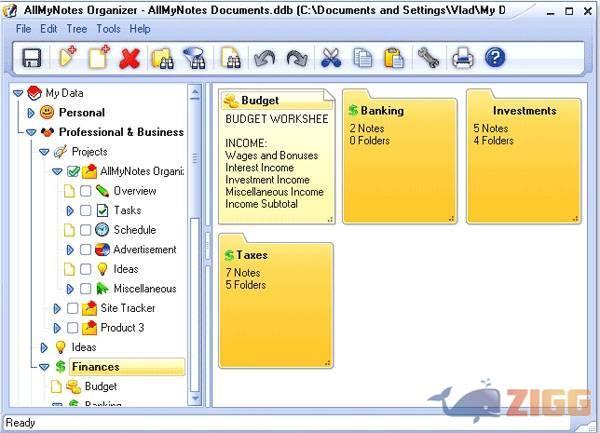Viewport: 600px width, 433px height.
Task: Tick the Site Tracker checkbox
Action: [x=73, y=309]
